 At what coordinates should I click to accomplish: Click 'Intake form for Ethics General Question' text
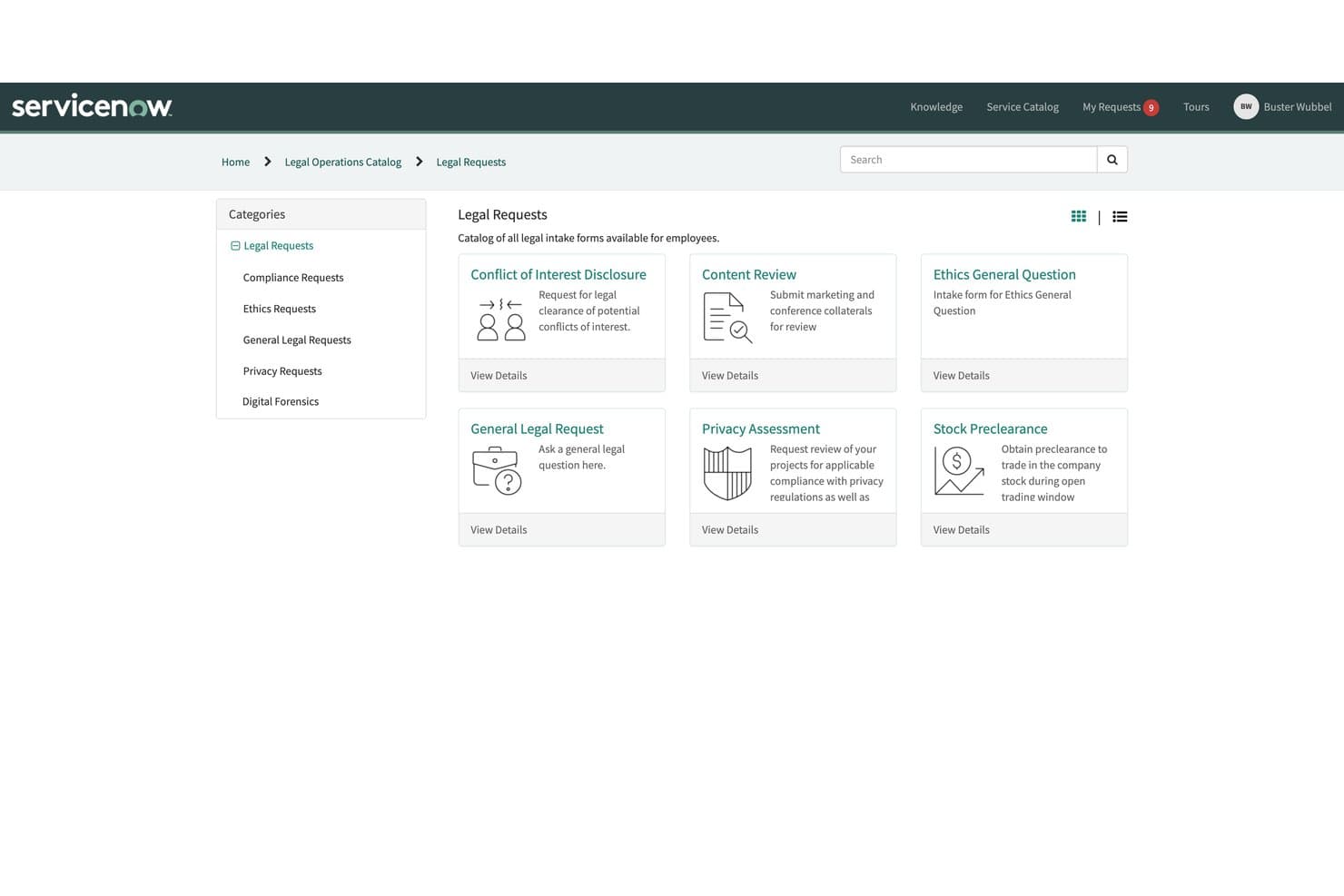click(x=1003, y=302)
